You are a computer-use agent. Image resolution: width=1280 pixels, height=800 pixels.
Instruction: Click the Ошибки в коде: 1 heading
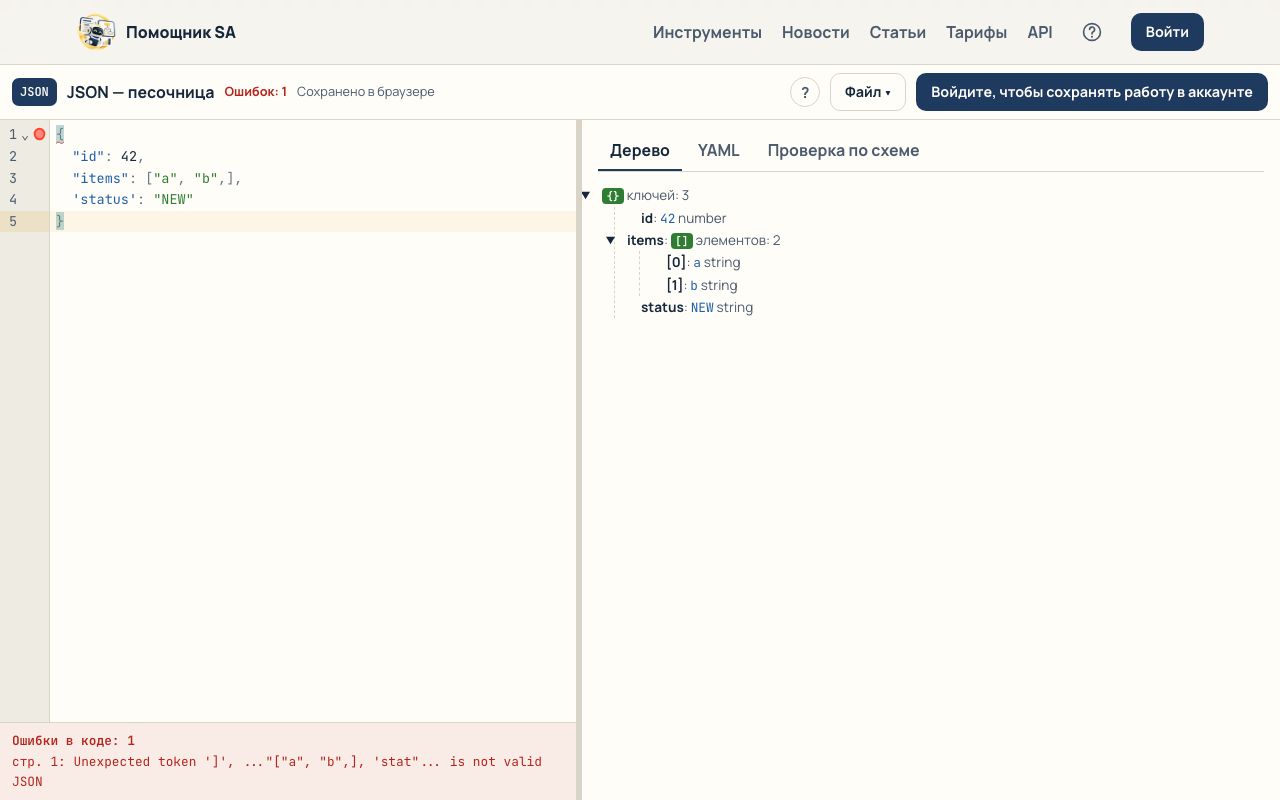(x=73, y=741)
